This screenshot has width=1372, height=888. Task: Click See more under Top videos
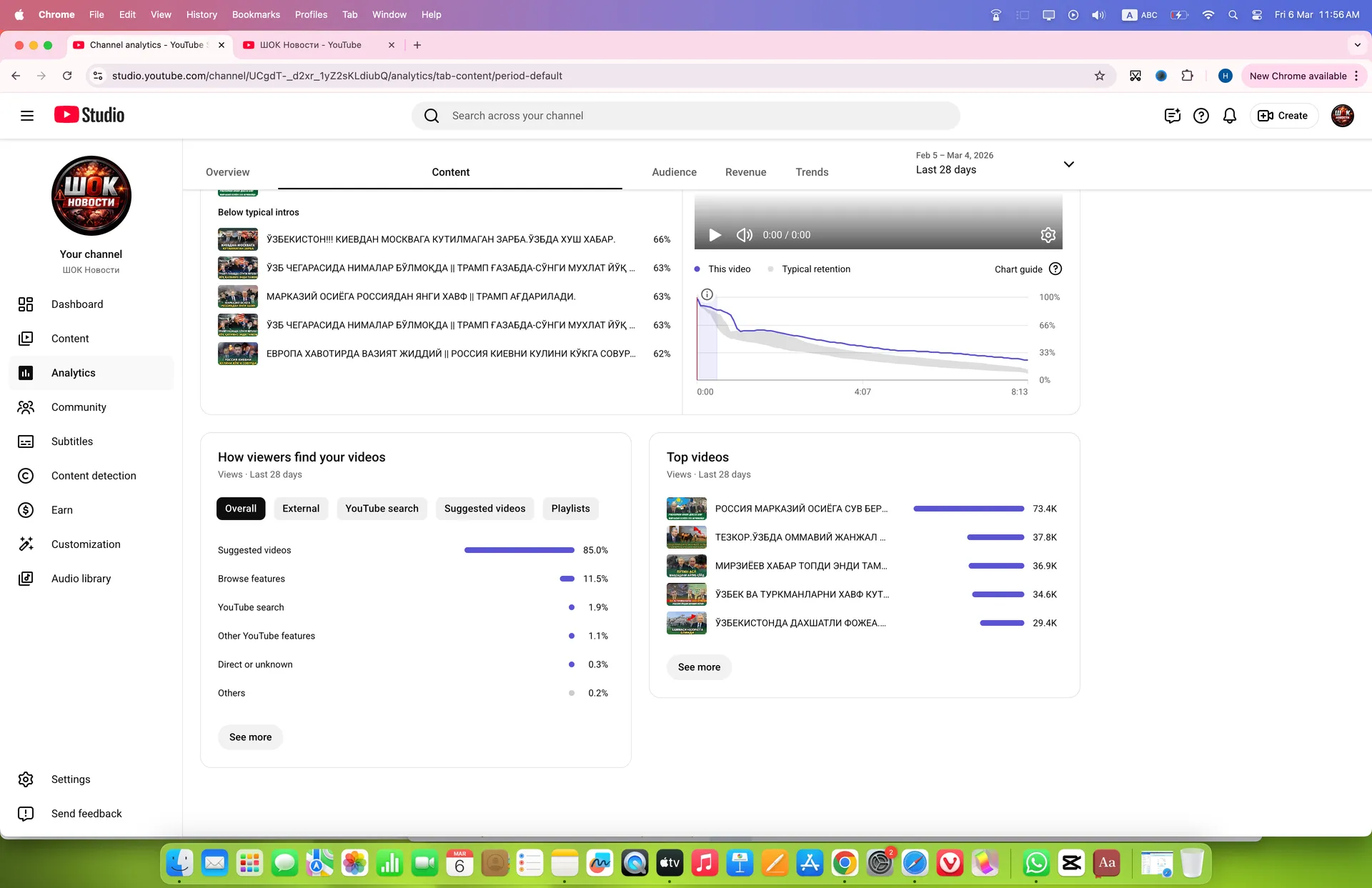(x=699, y=667)
